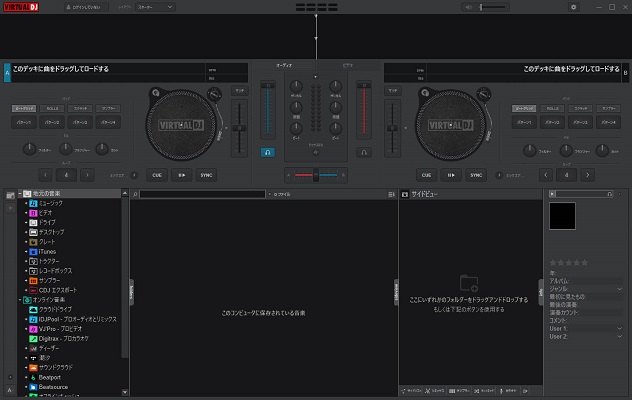Expand the Beatport tree node
Screen dimensions: 632x400
[26, 377]
